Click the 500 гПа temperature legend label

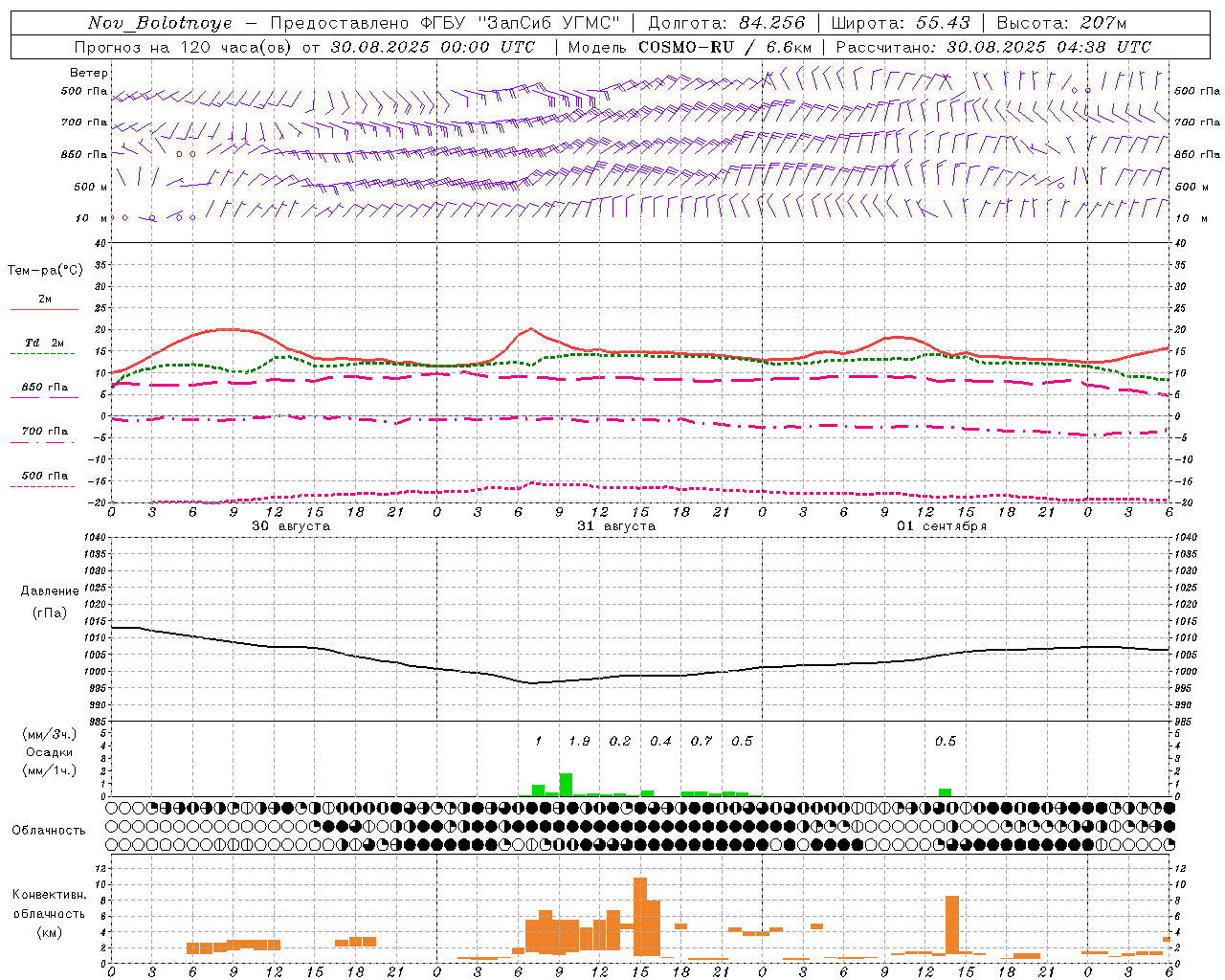click(45, 476)
